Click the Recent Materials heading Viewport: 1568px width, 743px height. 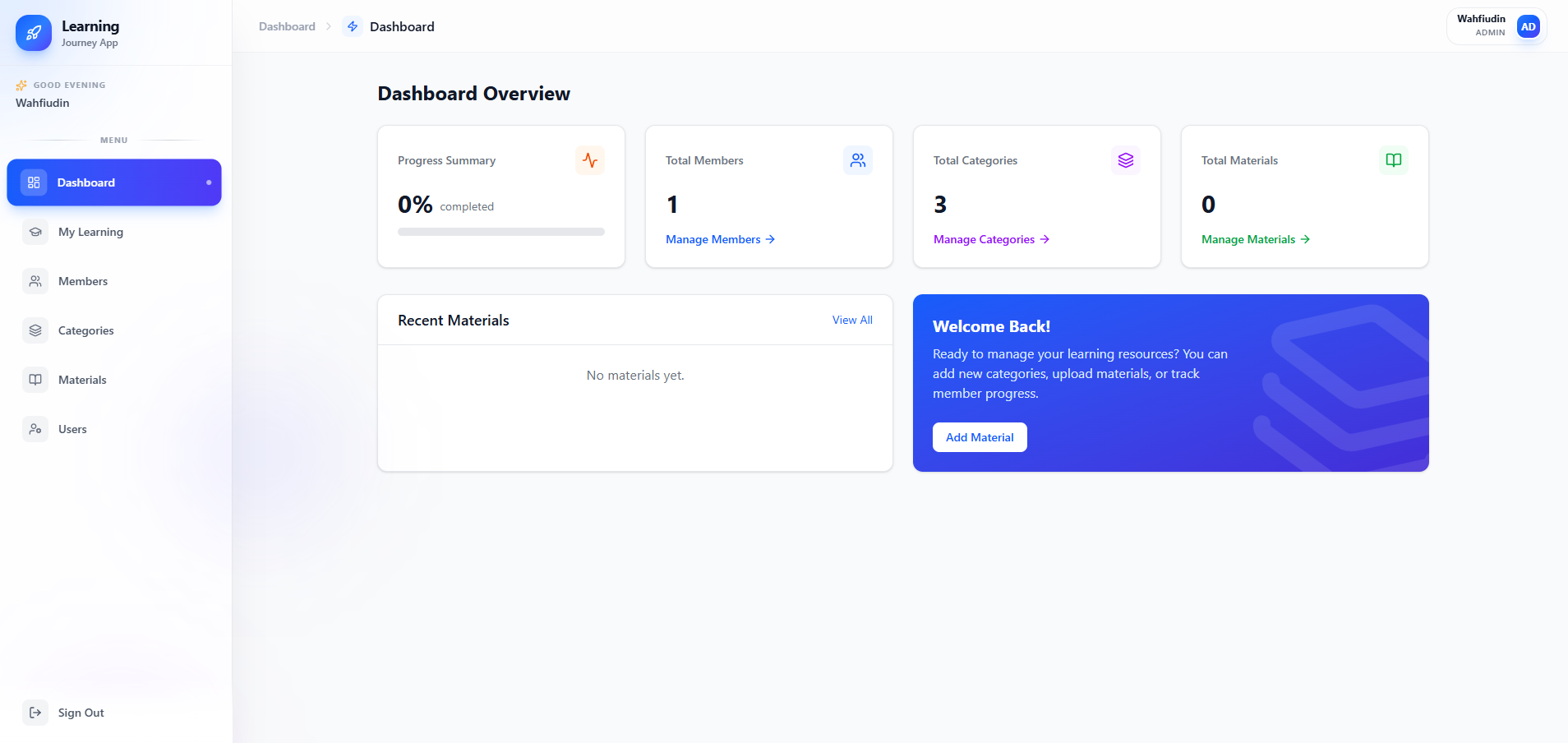(454, 321)
